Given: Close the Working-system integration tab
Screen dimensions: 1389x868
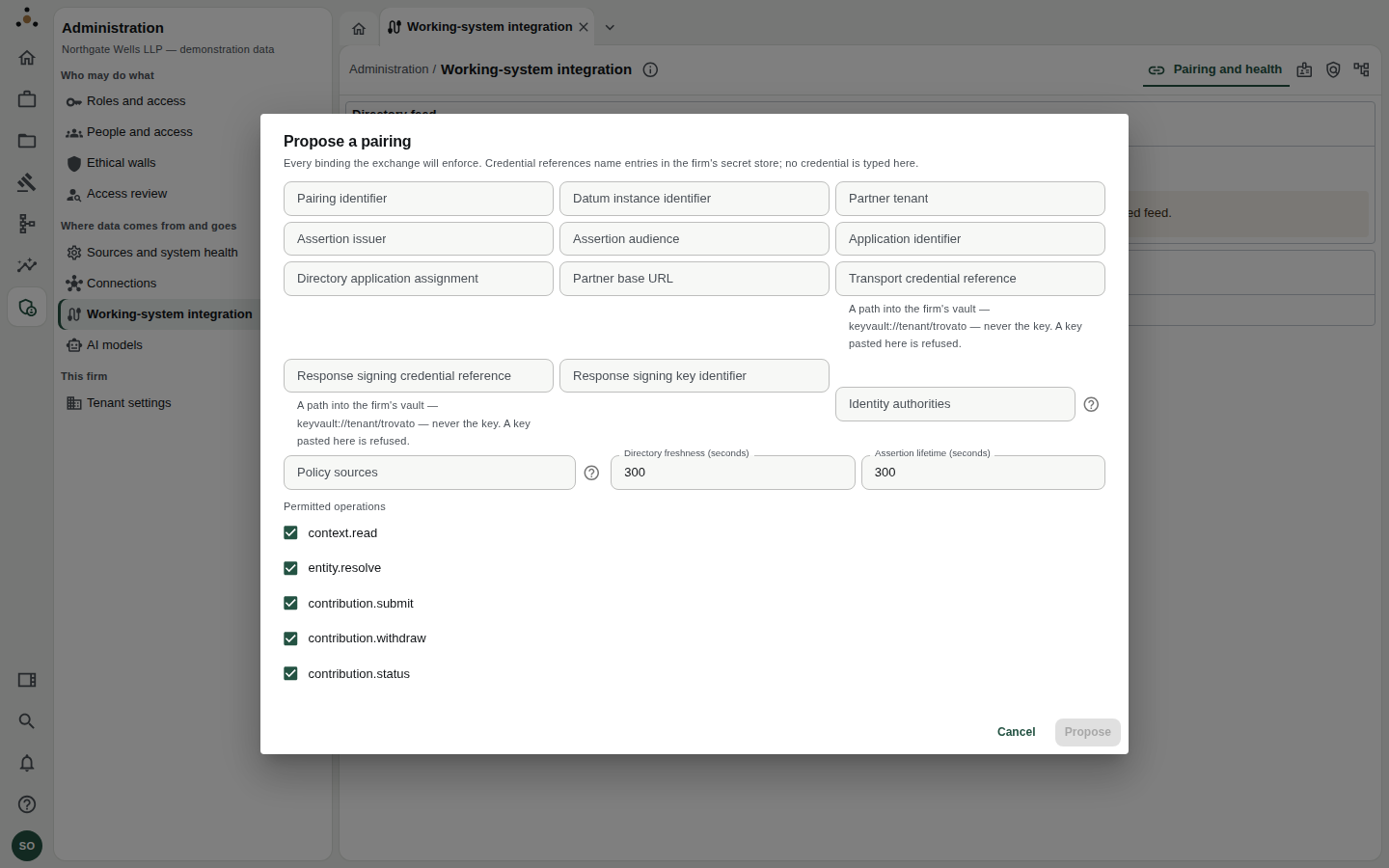Looking at the screenshot, I should point(584,27).
